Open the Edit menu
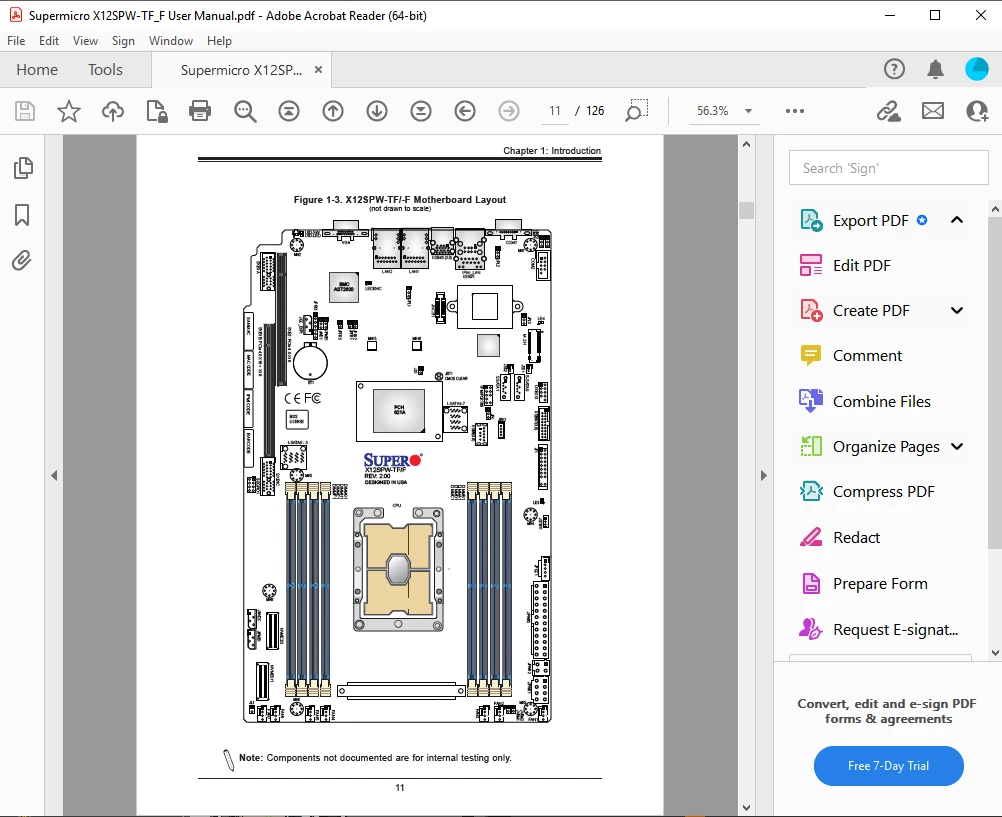Screen dimensions: 1002x817 click(x=49, y=41)
